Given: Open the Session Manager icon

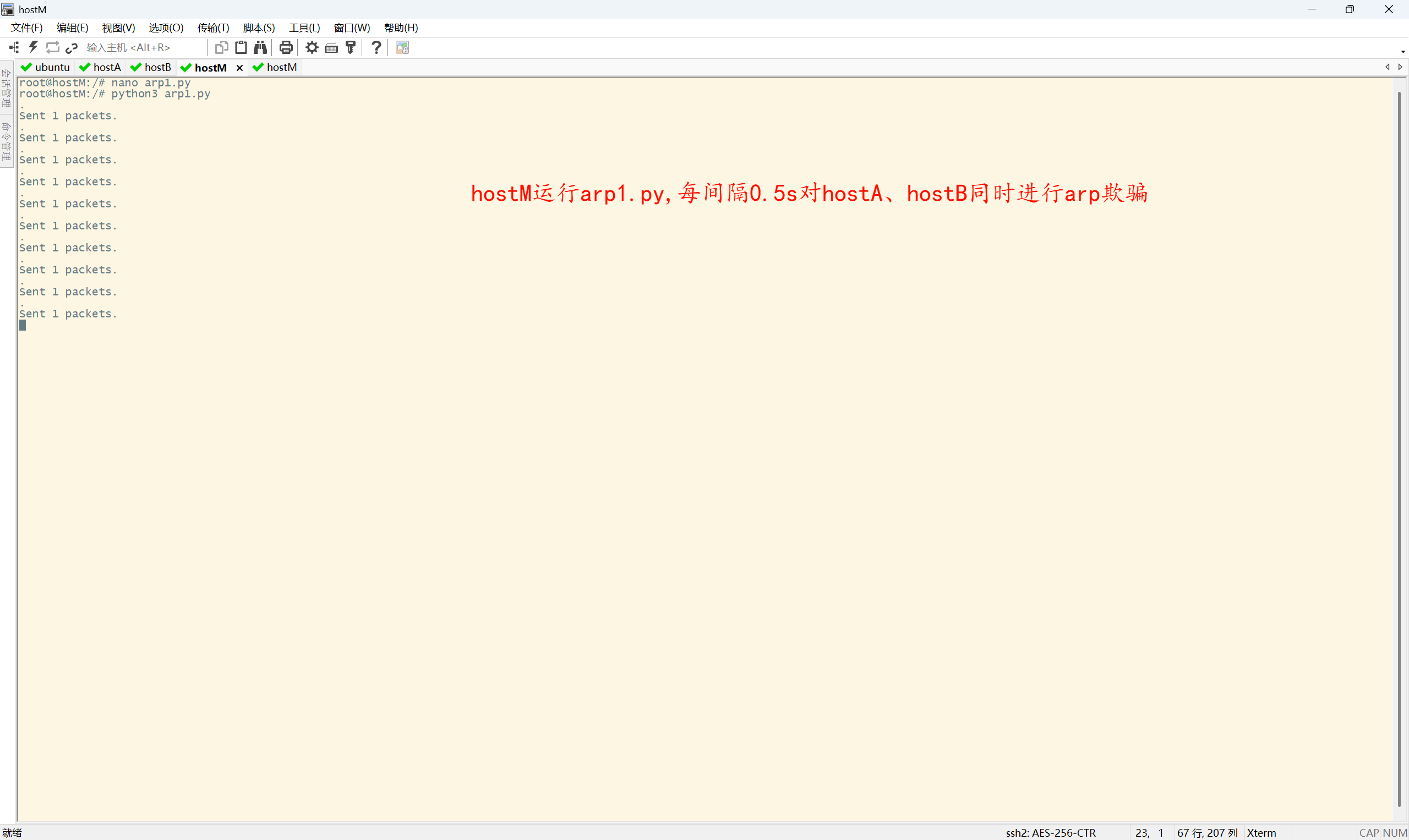Looking at the screenshot, I should [14, 47].
